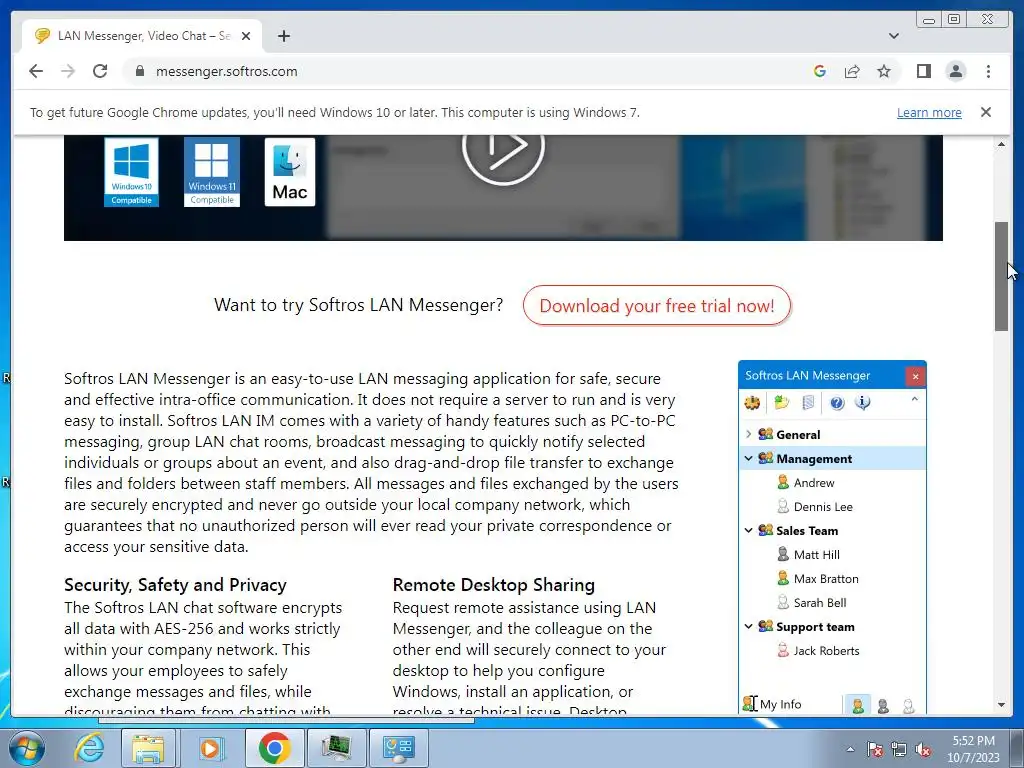Screen dimensions: 1024x768
Task: Click the muted volume icon in tray
Action: (x=923, y=750)
